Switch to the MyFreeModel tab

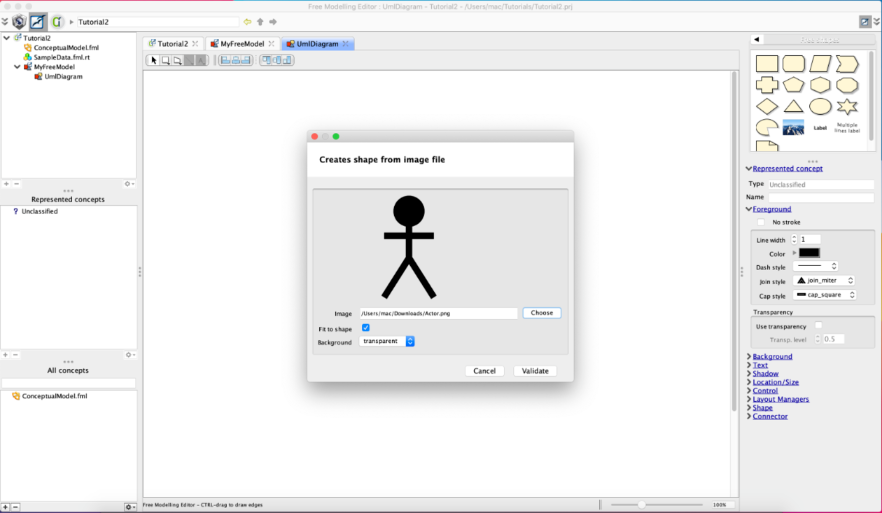242,43
